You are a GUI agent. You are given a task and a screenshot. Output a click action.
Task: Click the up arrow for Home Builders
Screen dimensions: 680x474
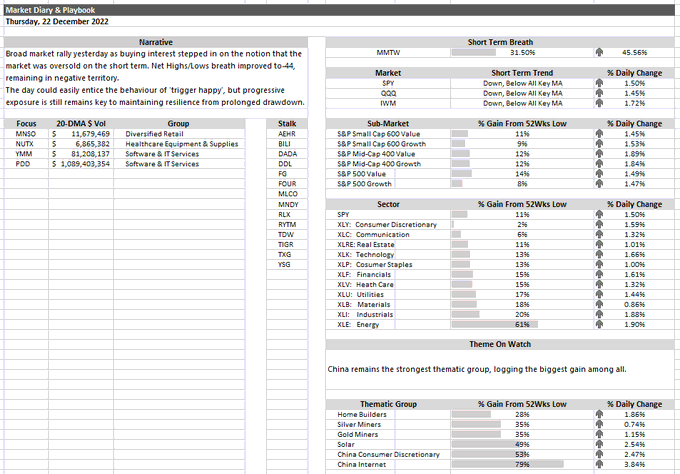coord(599,414)
